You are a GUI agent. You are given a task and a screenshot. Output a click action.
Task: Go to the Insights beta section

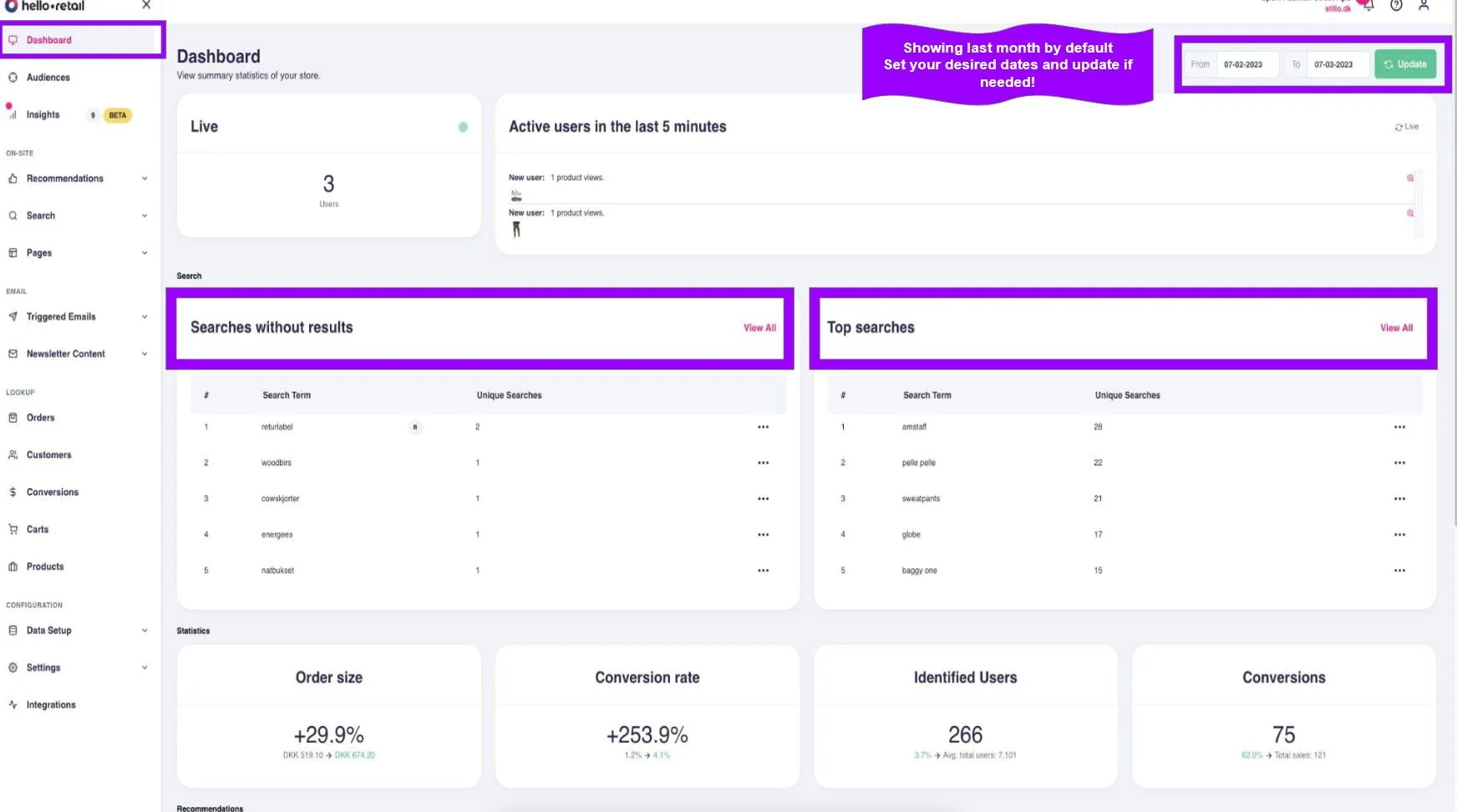coord(43,115)
